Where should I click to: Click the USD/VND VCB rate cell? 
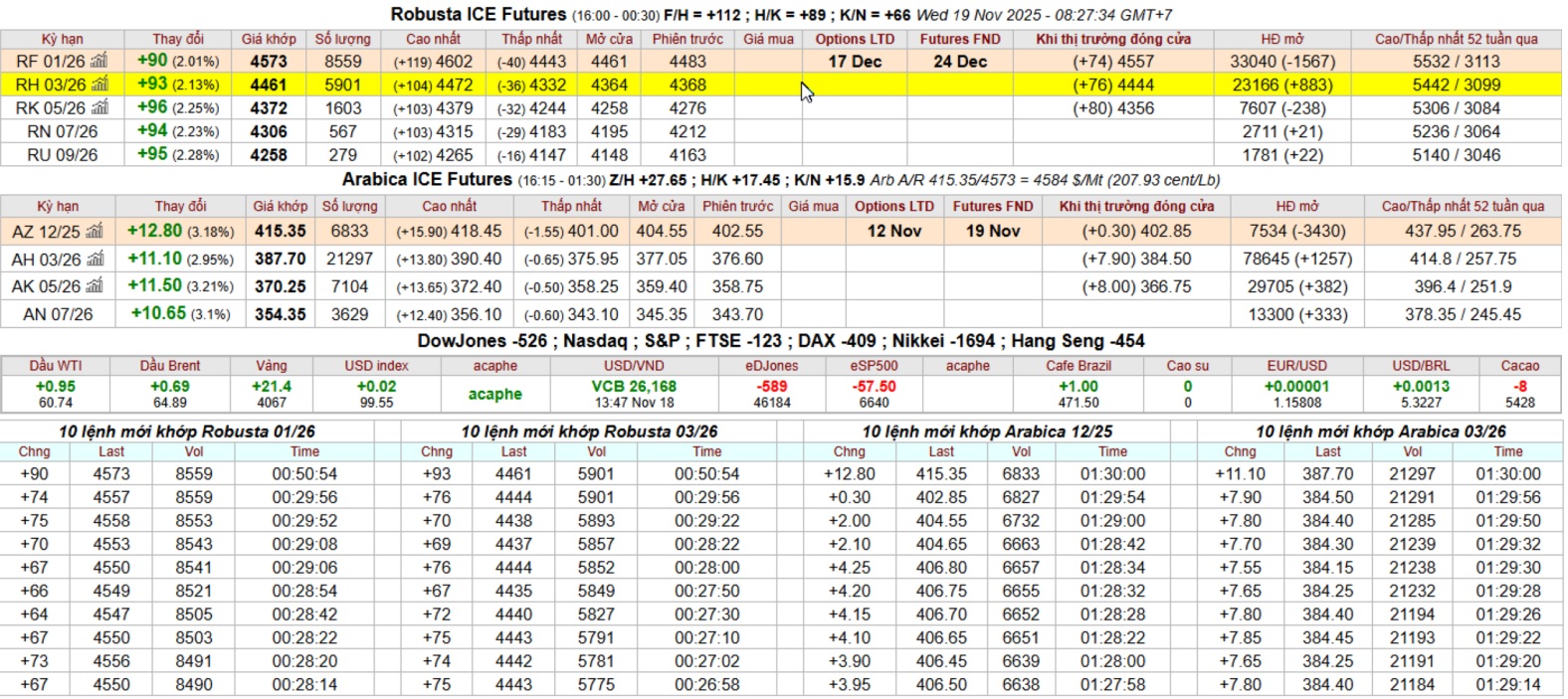pos(634,387)
